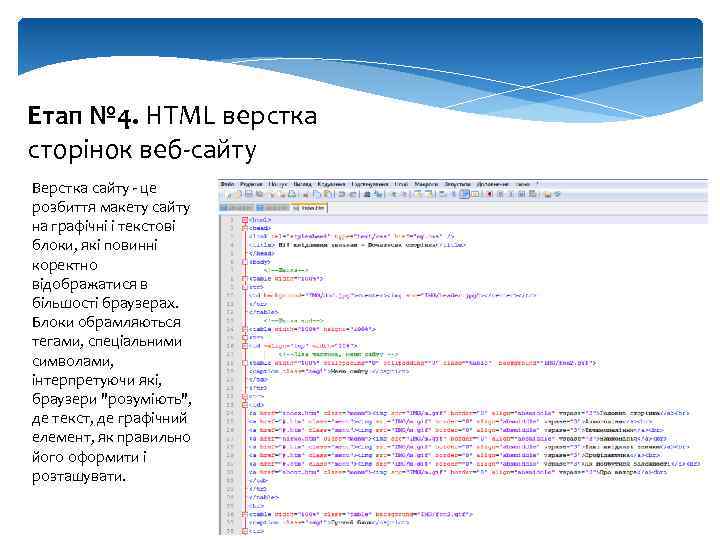Open the Макроси menu

pos(426,184)
